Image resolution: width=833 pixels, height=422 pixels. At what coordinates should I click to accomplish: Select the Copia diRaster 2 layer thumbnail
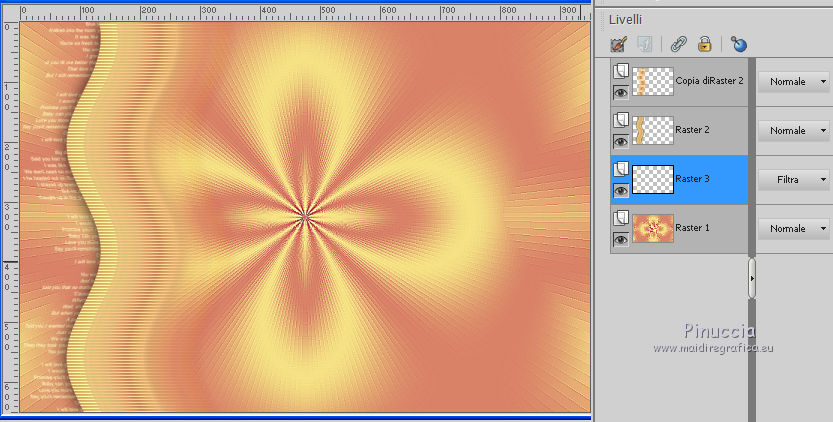(x=653, y=81)
